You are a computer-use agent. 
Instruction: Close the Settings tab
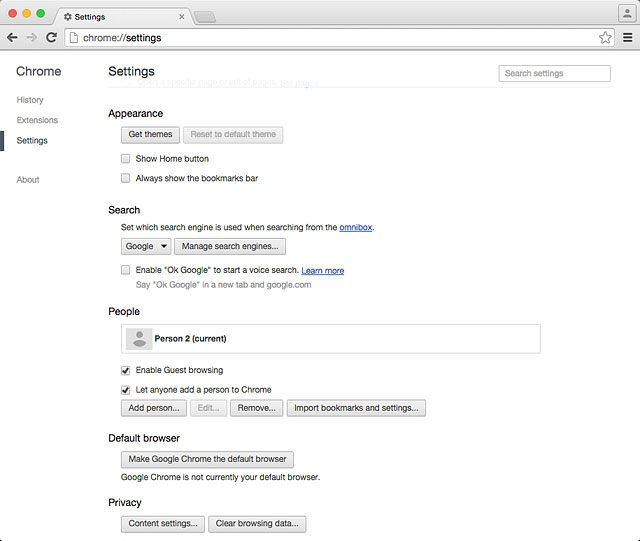pos(182,17)
